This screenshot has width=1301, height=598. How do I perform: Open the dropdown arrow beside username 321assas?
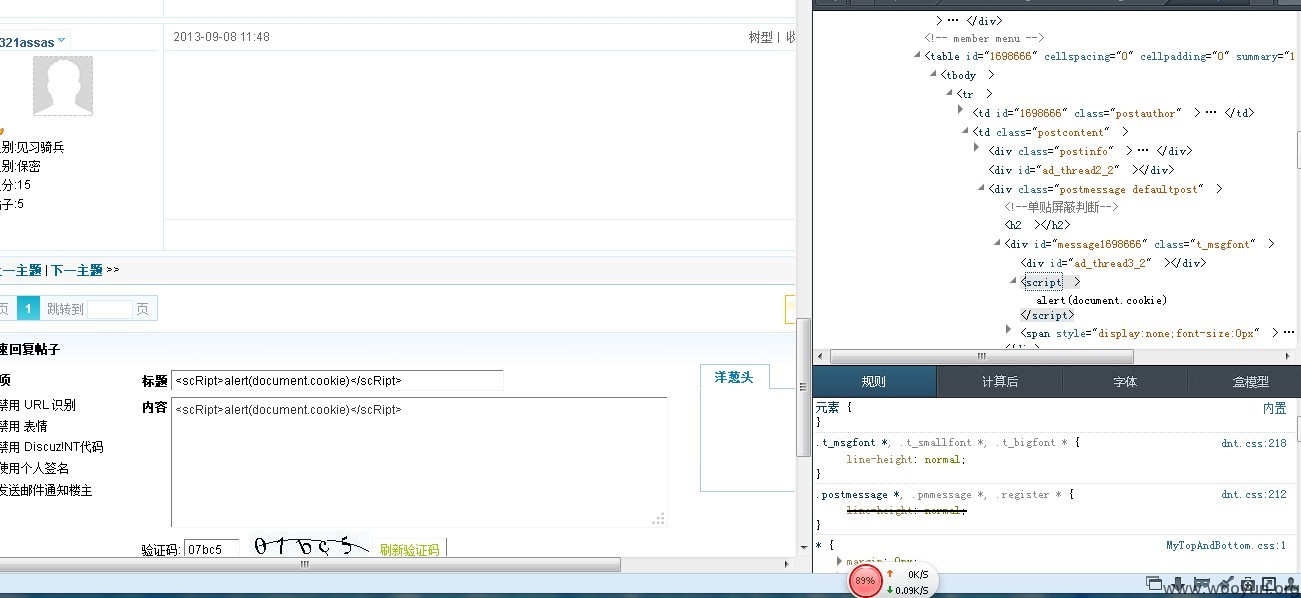tap(61, 40)
